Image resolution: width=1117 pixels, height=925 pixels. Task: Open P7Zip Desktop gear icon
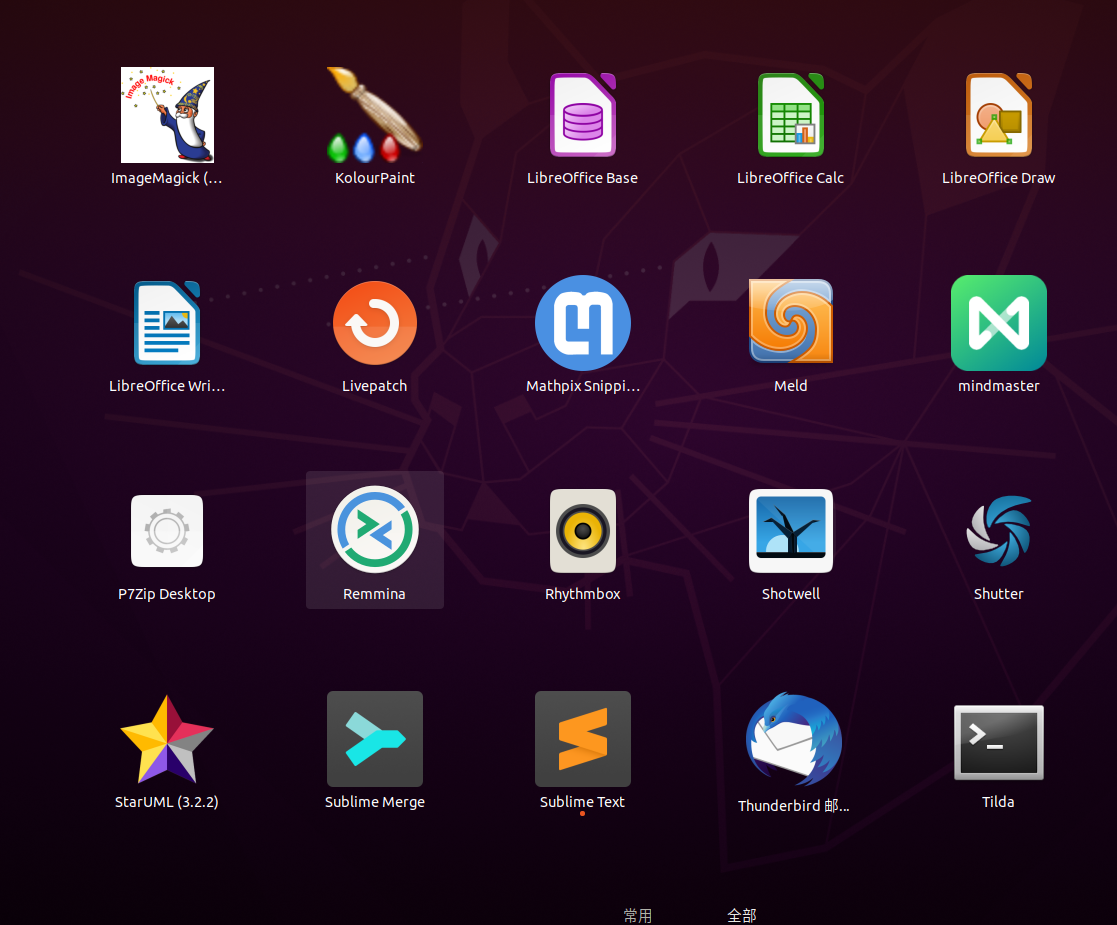(167, 531)
